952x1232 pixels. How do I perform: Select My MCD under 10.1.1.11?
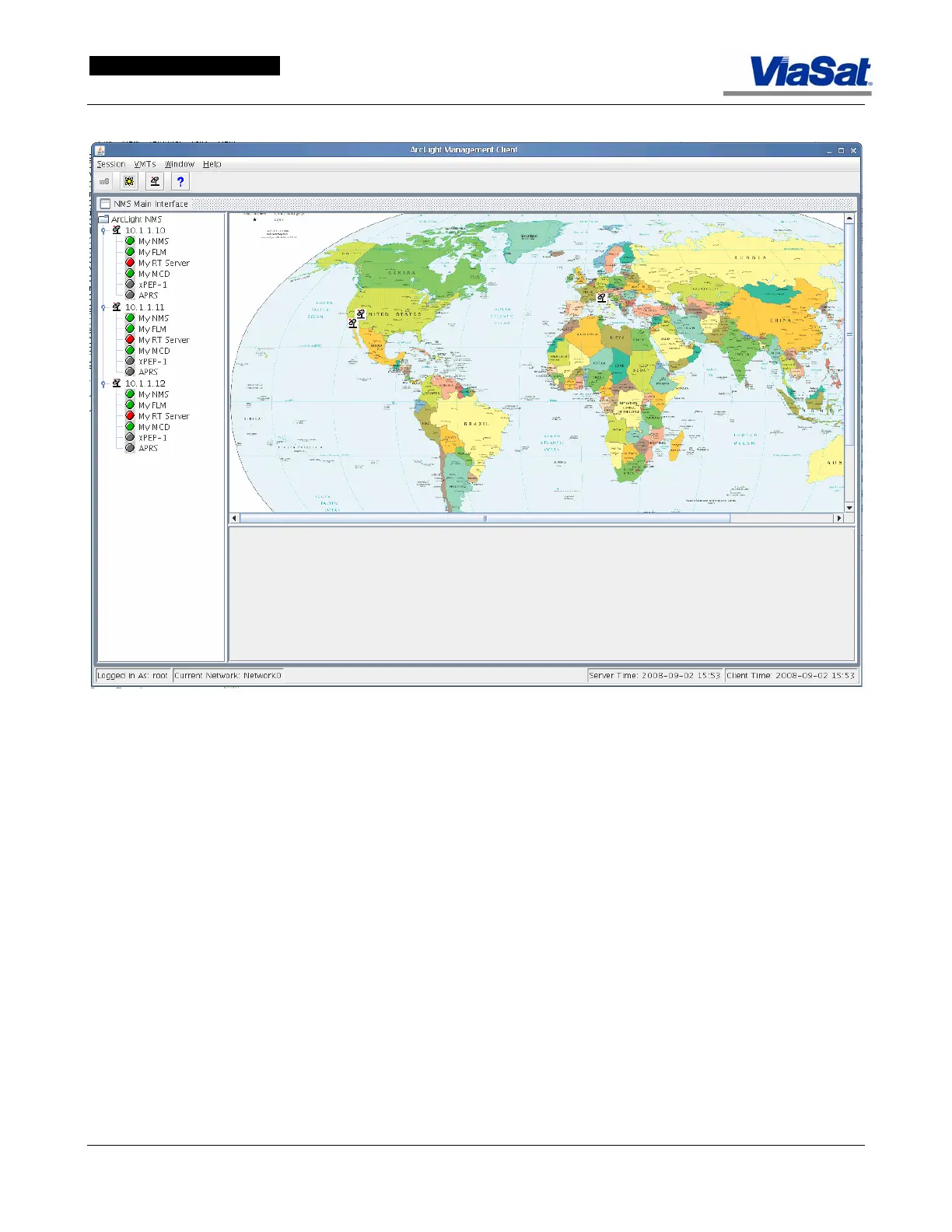tap(154, 351)
